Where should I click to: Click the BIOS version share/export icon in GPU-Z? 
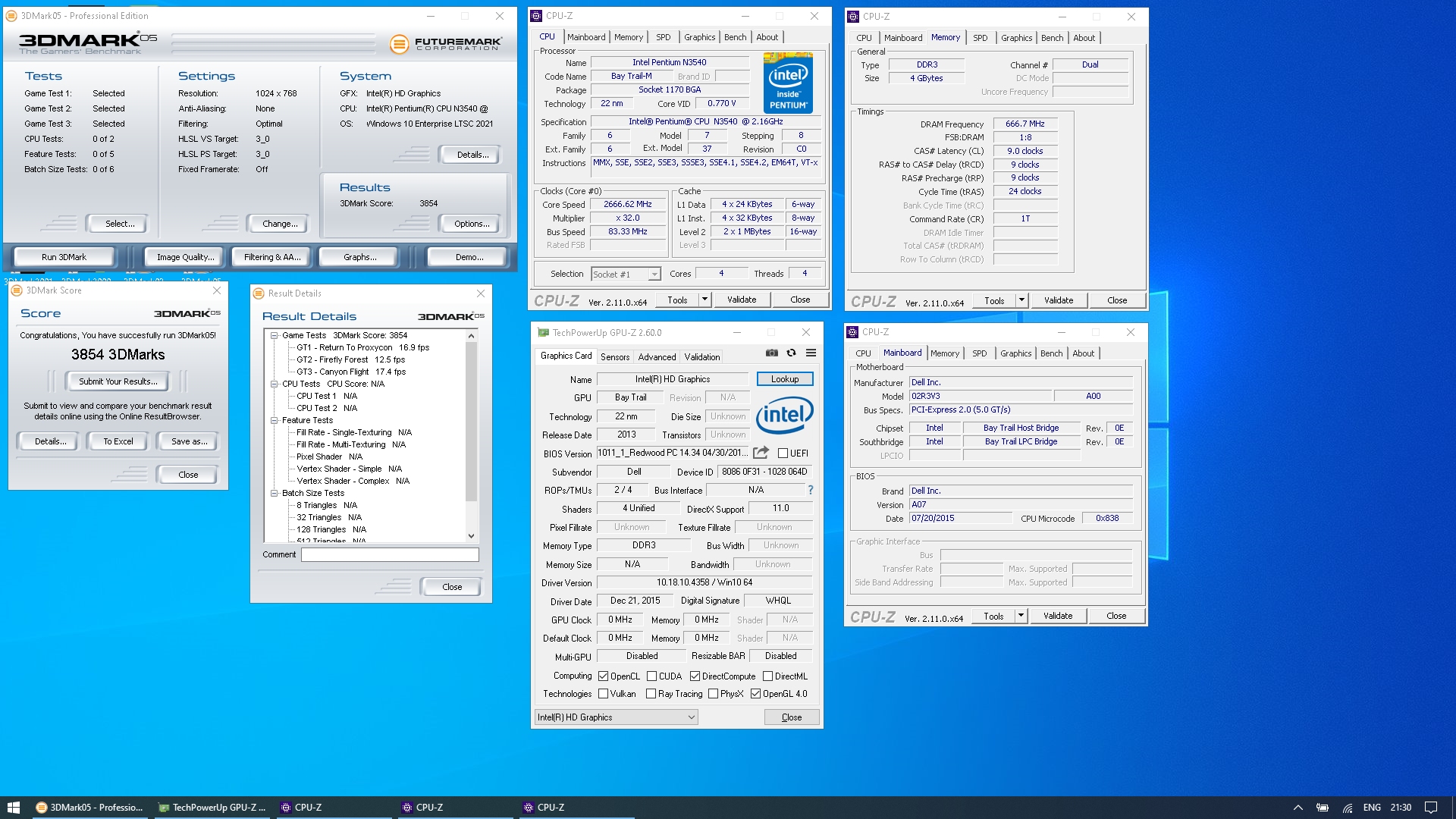coord(761,453)
